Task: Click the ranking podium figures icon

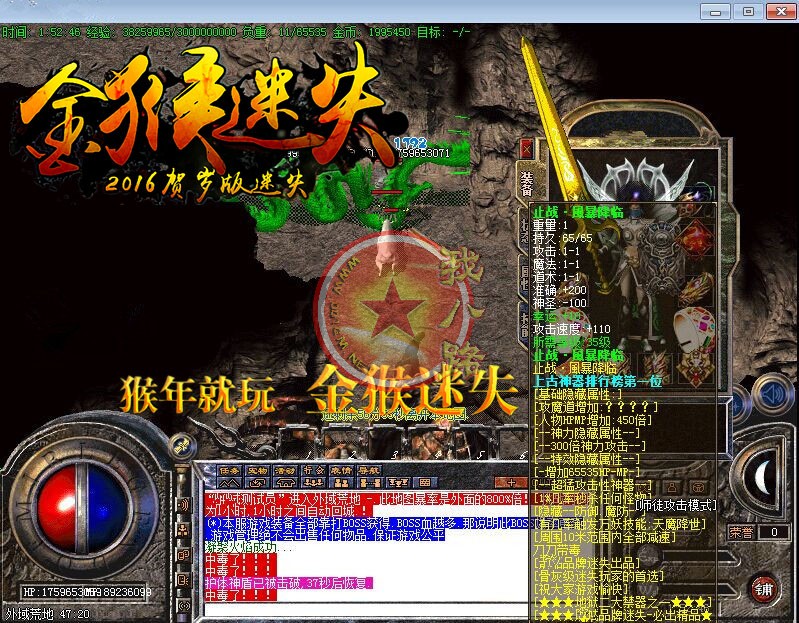Action: coord(397,482)
